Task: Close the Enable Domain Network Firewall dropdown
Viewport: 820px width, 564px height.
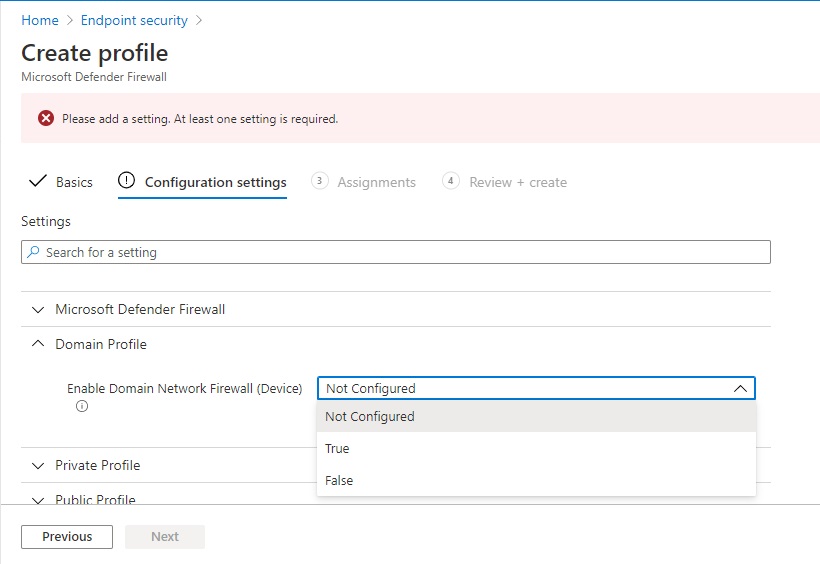Action: click(739, 388)
